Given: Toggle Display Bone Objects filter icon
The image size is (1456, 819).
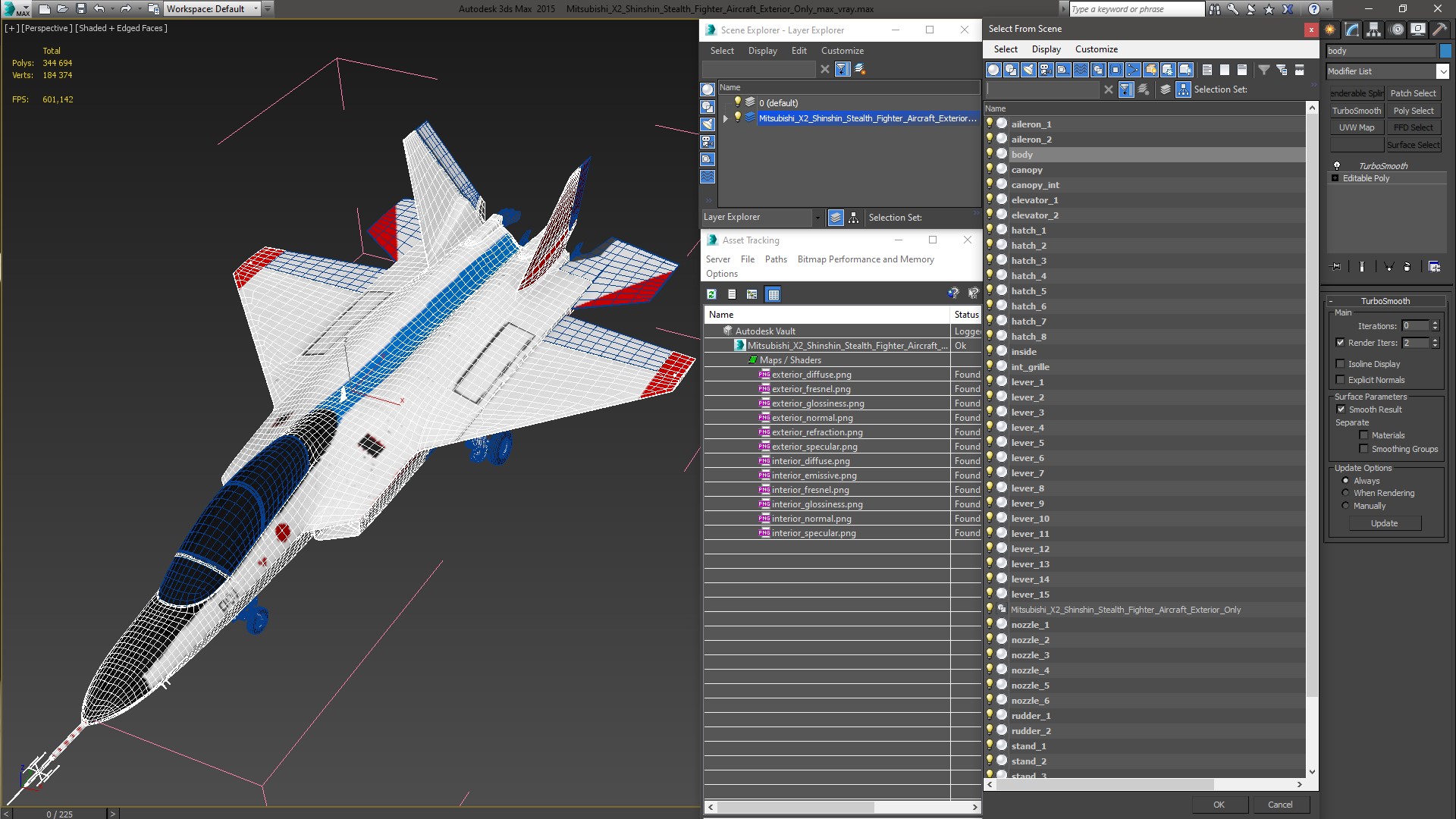Looking at the screenshot, I should [x=1133, y=70].
